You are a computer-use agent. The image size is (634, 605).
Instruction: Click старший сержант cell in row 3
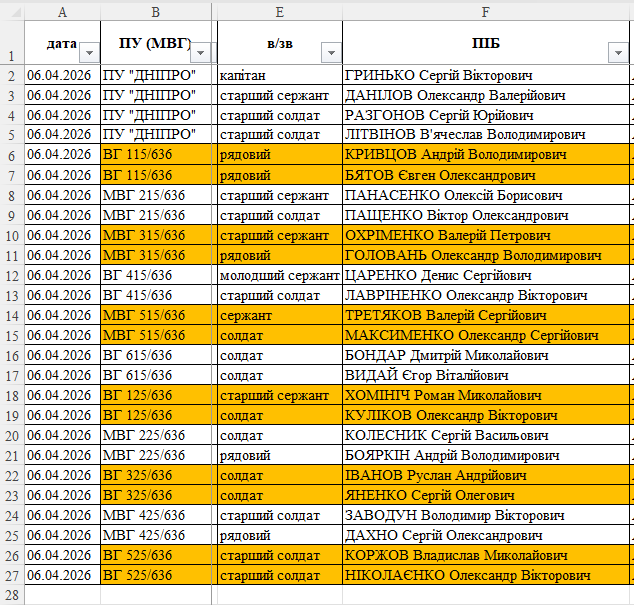(x=280, y=95)
